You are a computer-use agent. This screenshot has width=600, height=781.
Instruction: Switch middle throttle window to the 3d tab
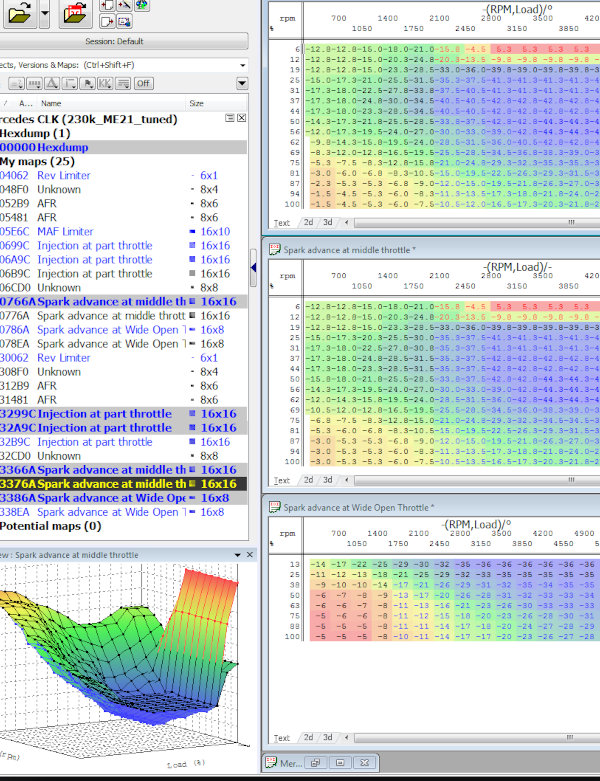327,480
